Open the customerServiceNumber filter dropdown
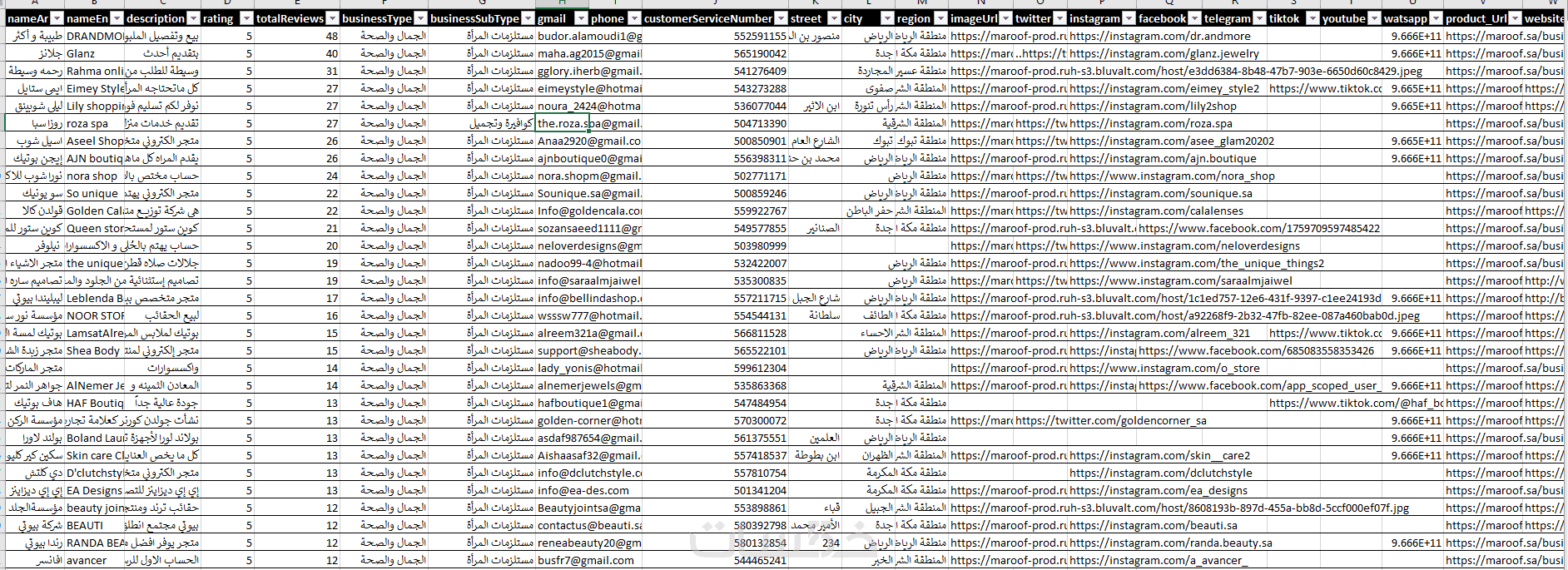The image size is (1568, 570). point(781,18)
